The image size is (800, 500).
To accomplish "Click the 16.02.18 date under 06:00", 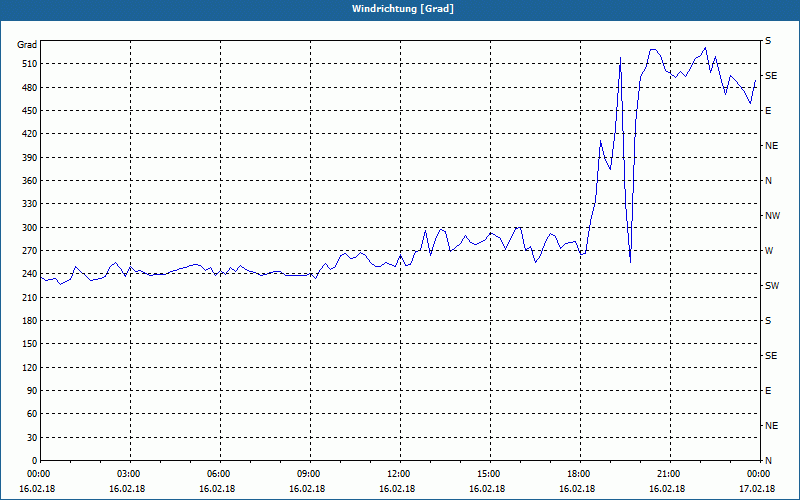I will click(x=217, y=489).
